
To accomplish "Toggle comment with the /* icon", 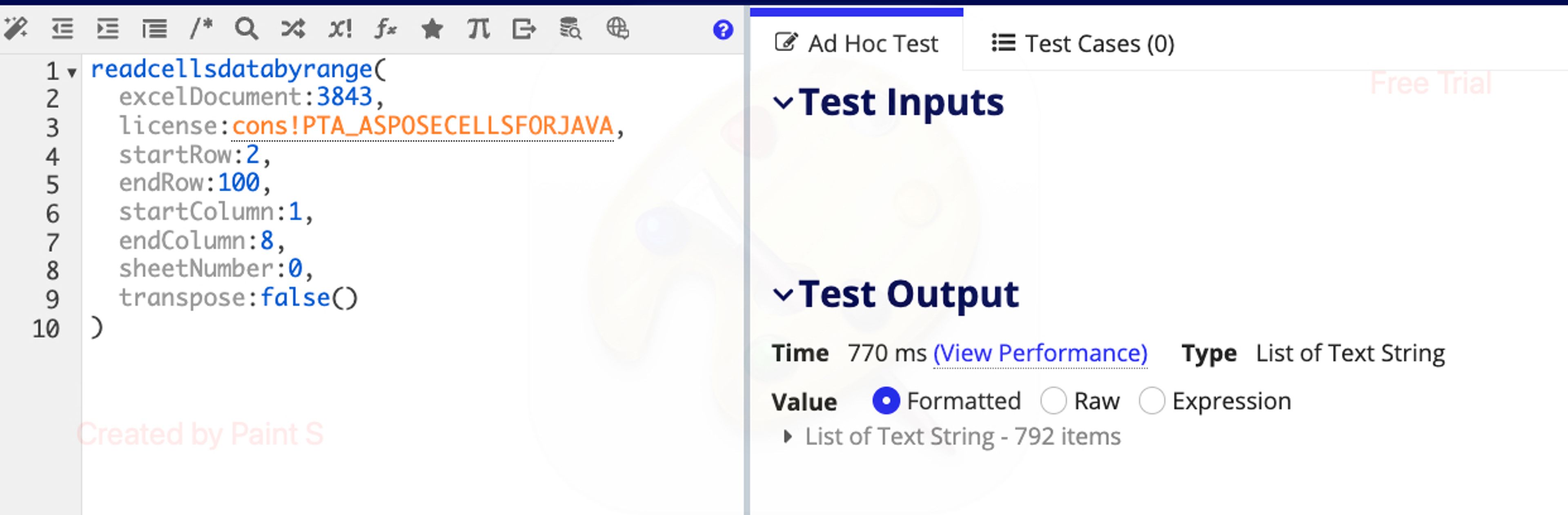I will (201, 29).
